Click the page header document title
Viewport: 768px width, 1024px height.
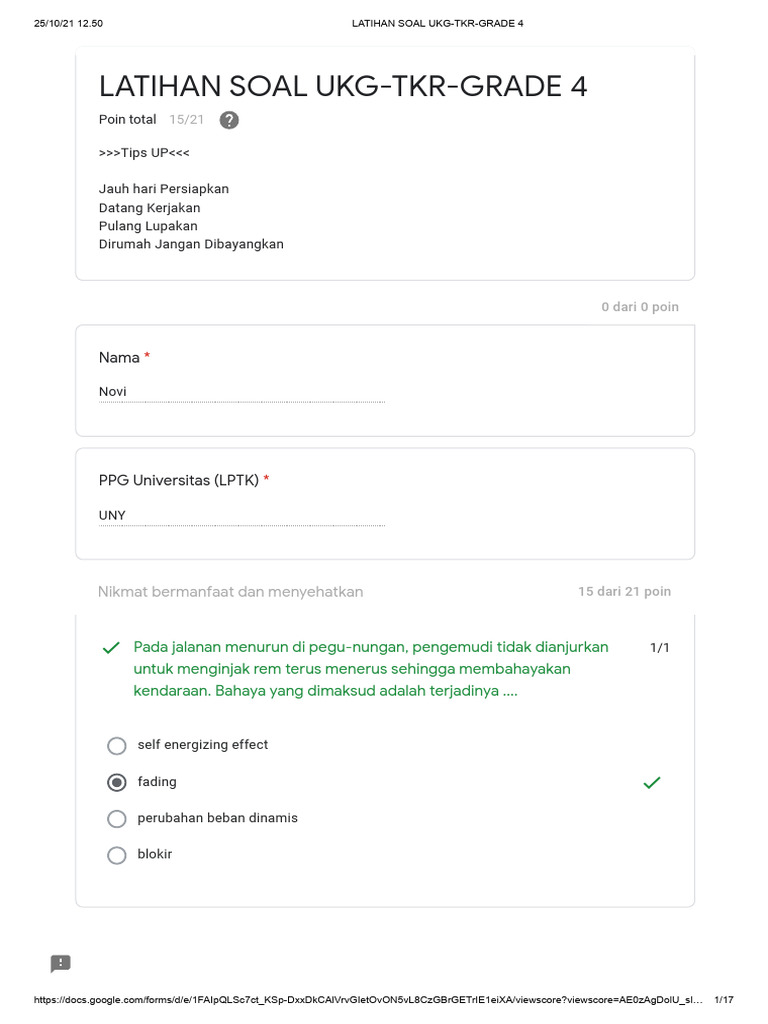(x=438, y=23)
